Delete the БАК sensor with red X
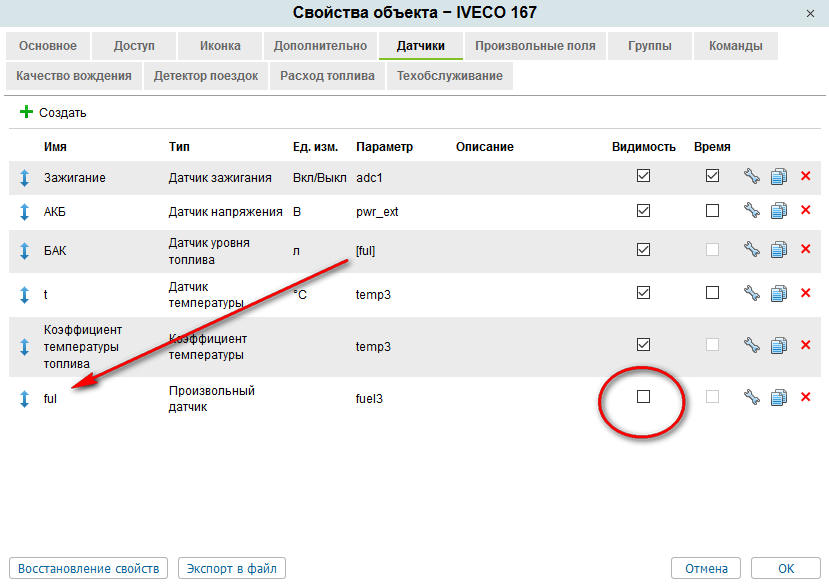Screen dimensions: 829x588 point(806,250)
